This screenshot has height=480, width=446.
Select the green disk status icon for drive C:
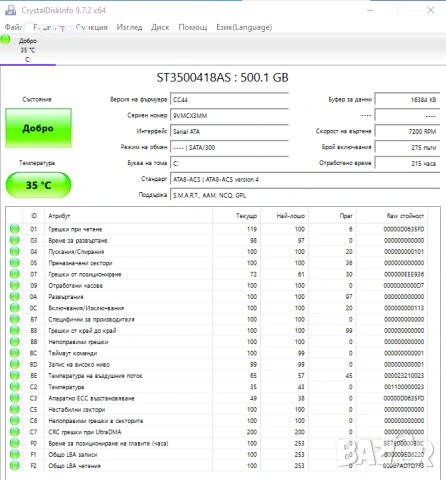click(x=5, y=39)
